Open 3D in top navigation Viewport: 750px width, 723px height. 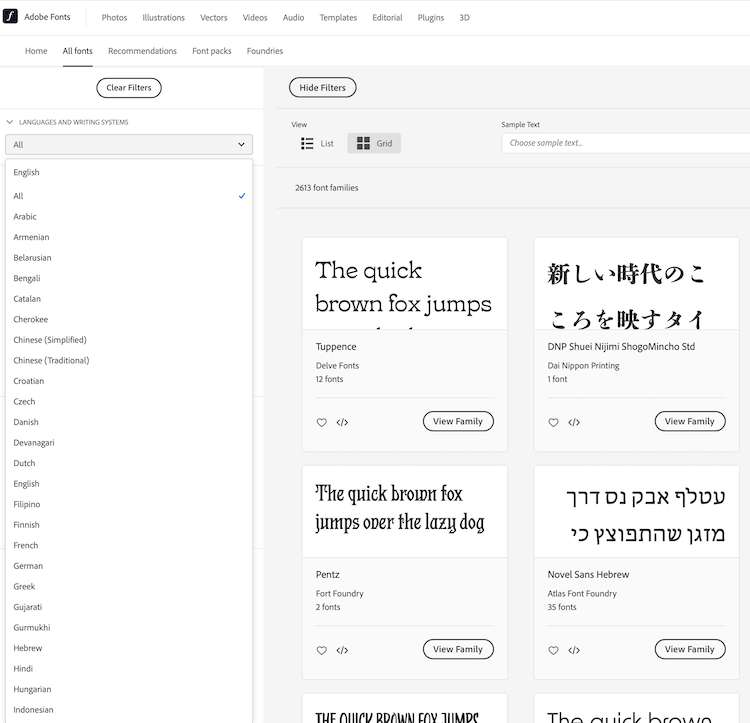click(464, 18)
